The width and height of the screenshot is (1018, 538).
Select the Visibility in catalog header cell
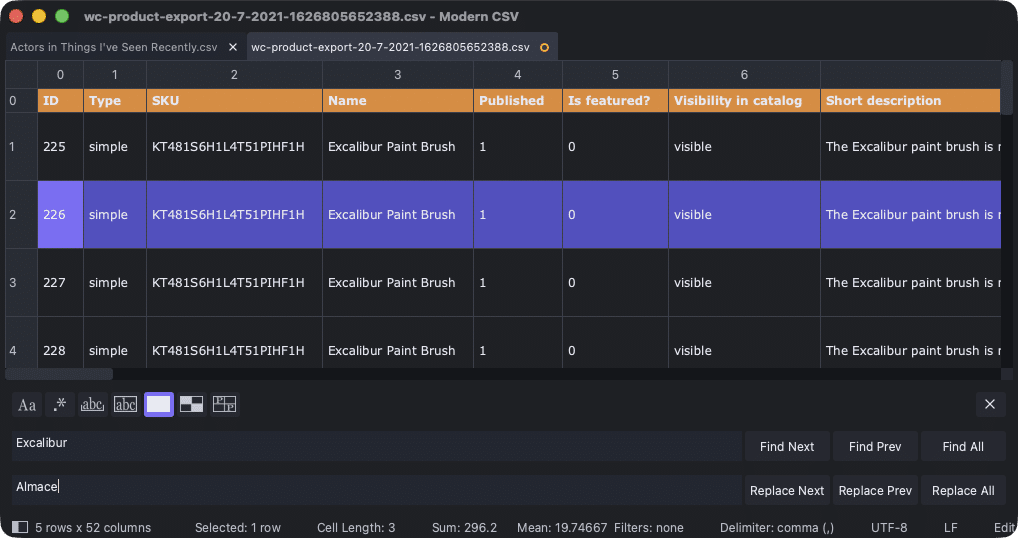pyautogui.click(x=745, y=101)
